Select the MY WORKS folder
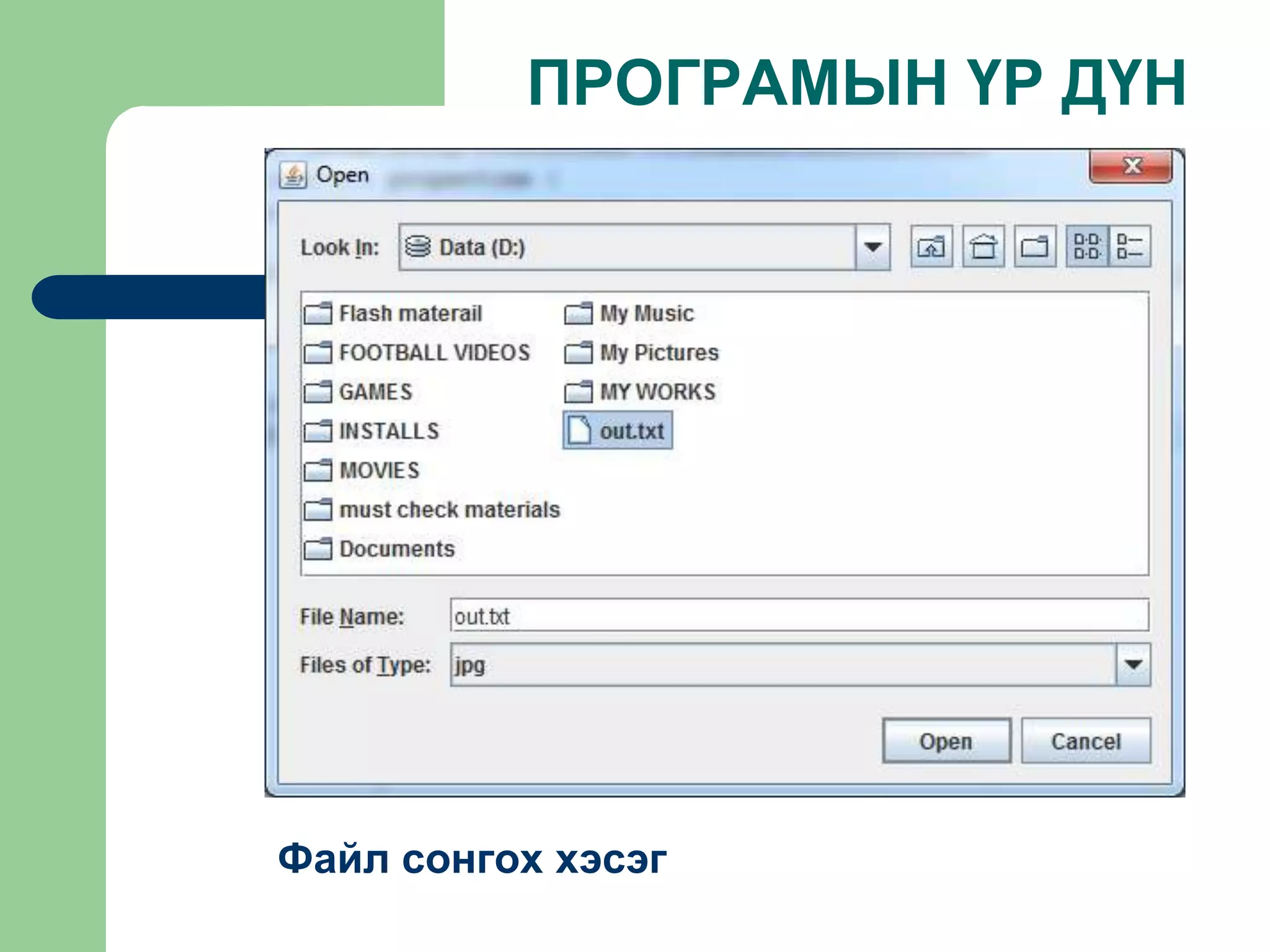This screenshot has height=952, width=1270. click(x=640, y=392)
